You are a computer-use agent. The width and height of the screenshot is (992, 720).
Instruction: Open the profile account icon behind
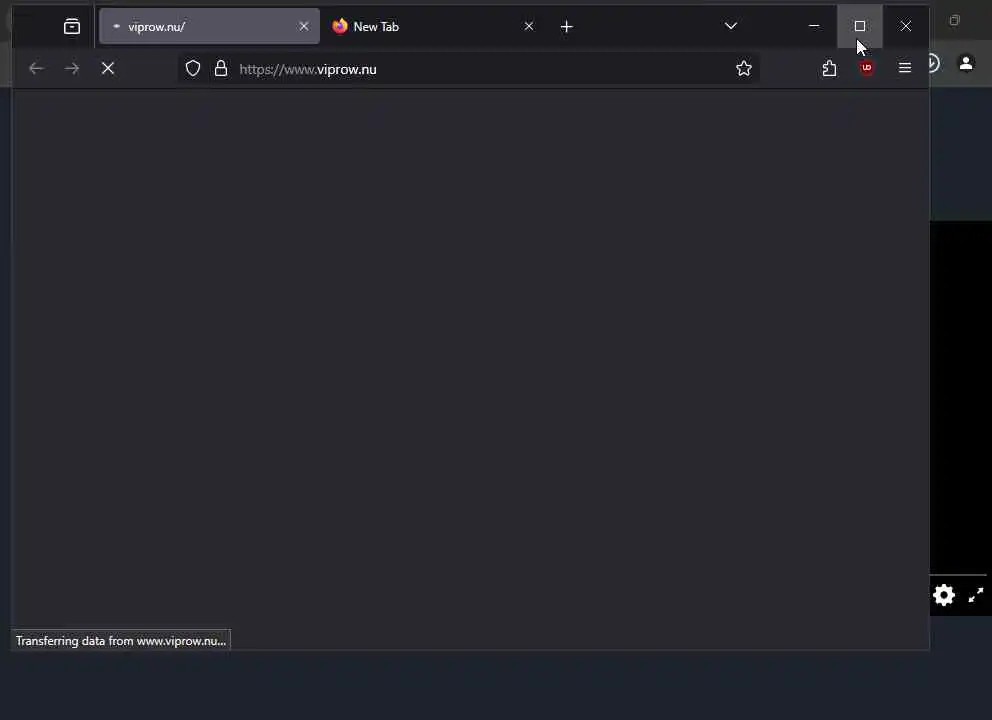(966, 63)
